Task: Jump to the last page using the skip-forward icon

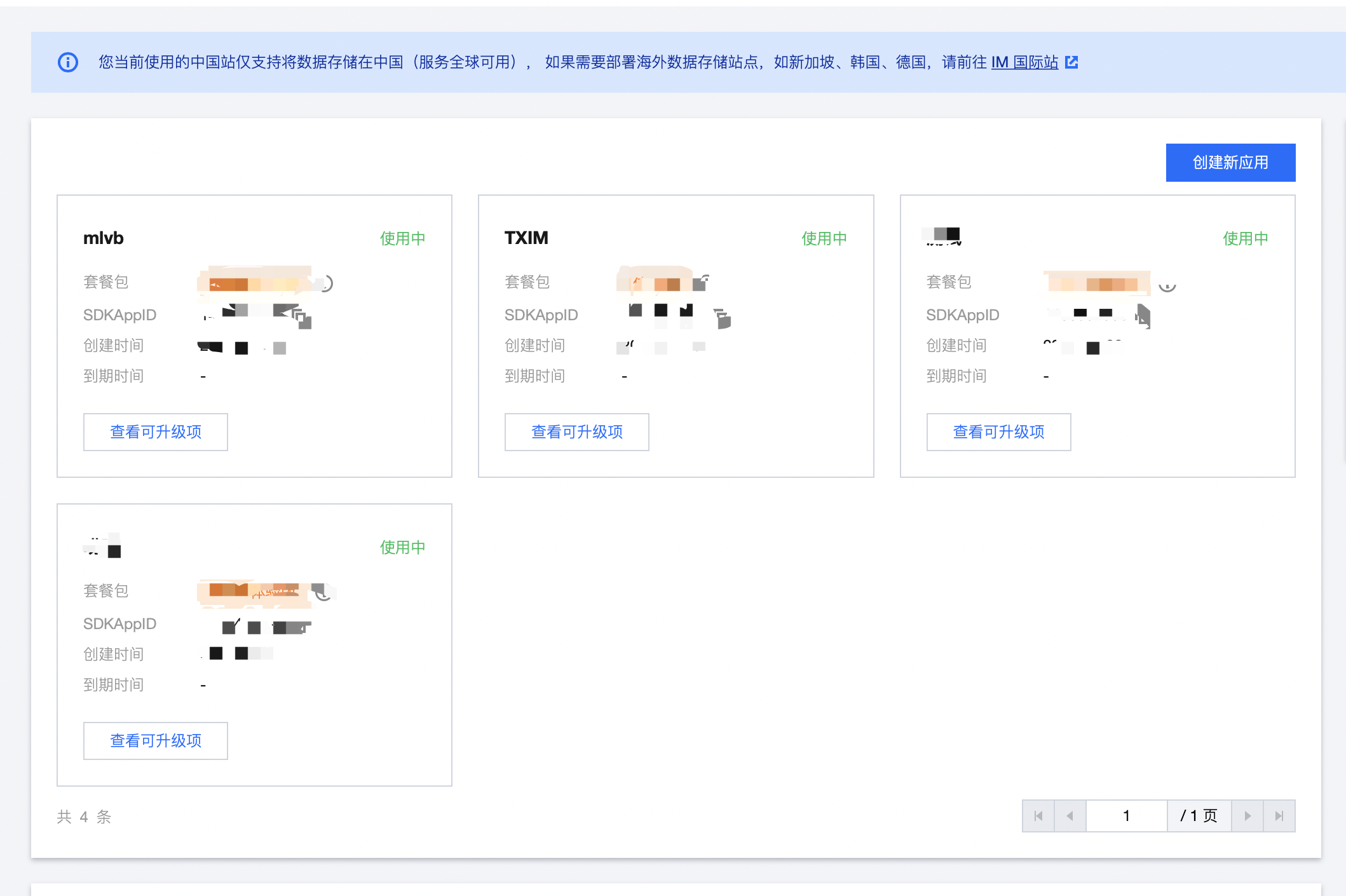Action: 1279,815
